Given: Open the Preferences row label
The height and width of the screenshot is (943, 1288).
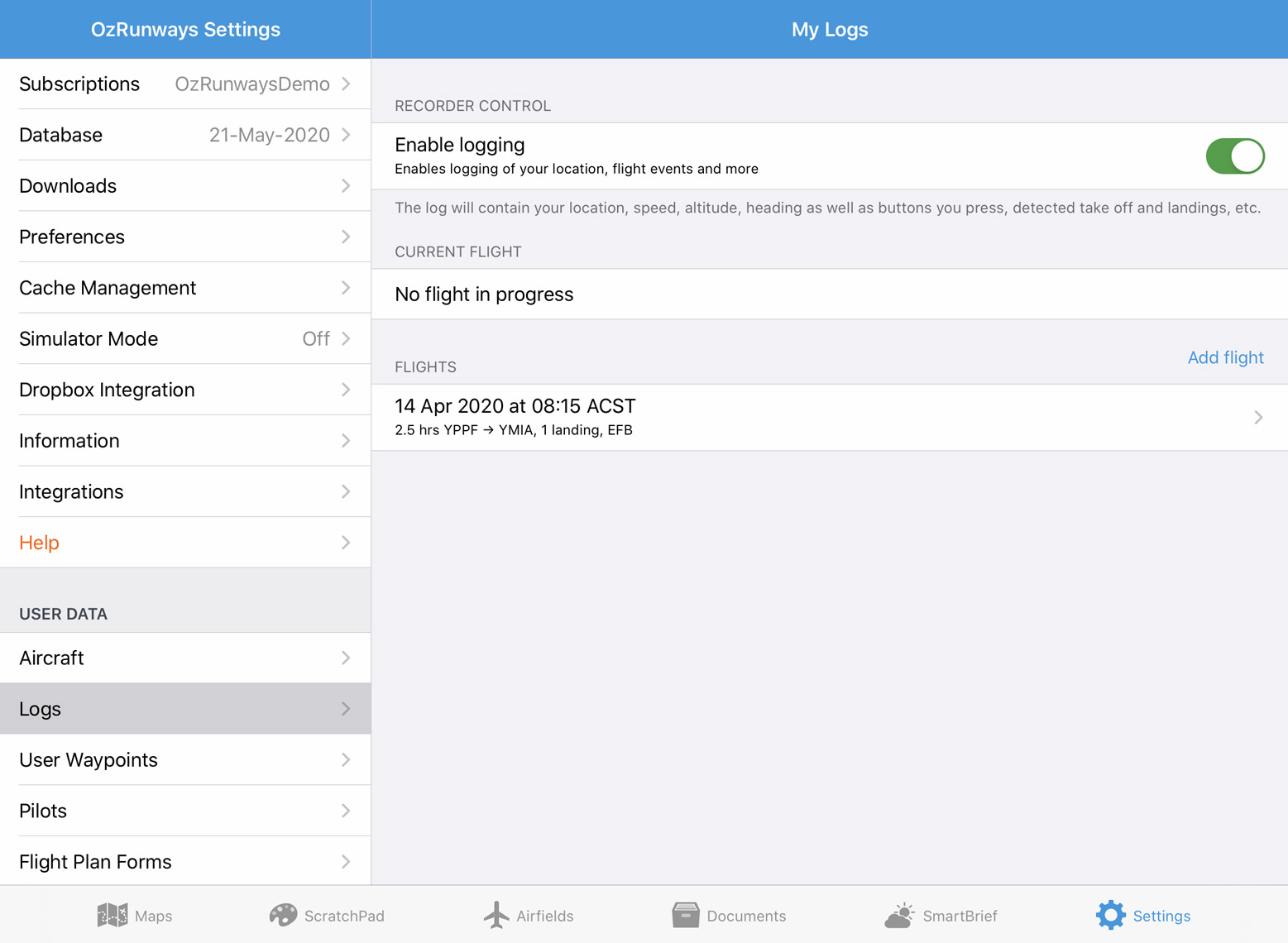Looking at the screenshot, I should [x=72, y=237].
